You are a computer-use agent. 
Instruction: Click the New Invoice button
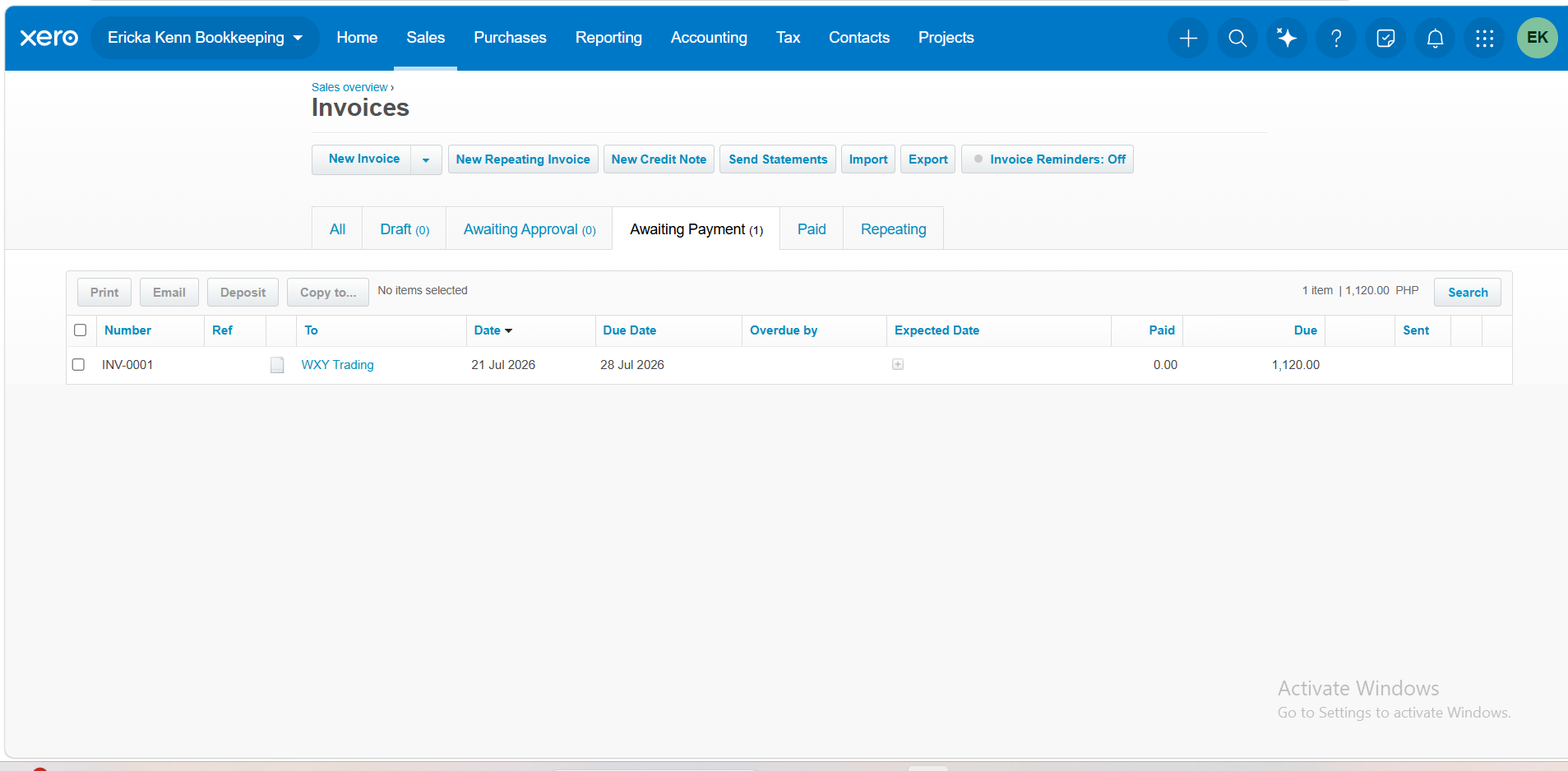(363, 159)
